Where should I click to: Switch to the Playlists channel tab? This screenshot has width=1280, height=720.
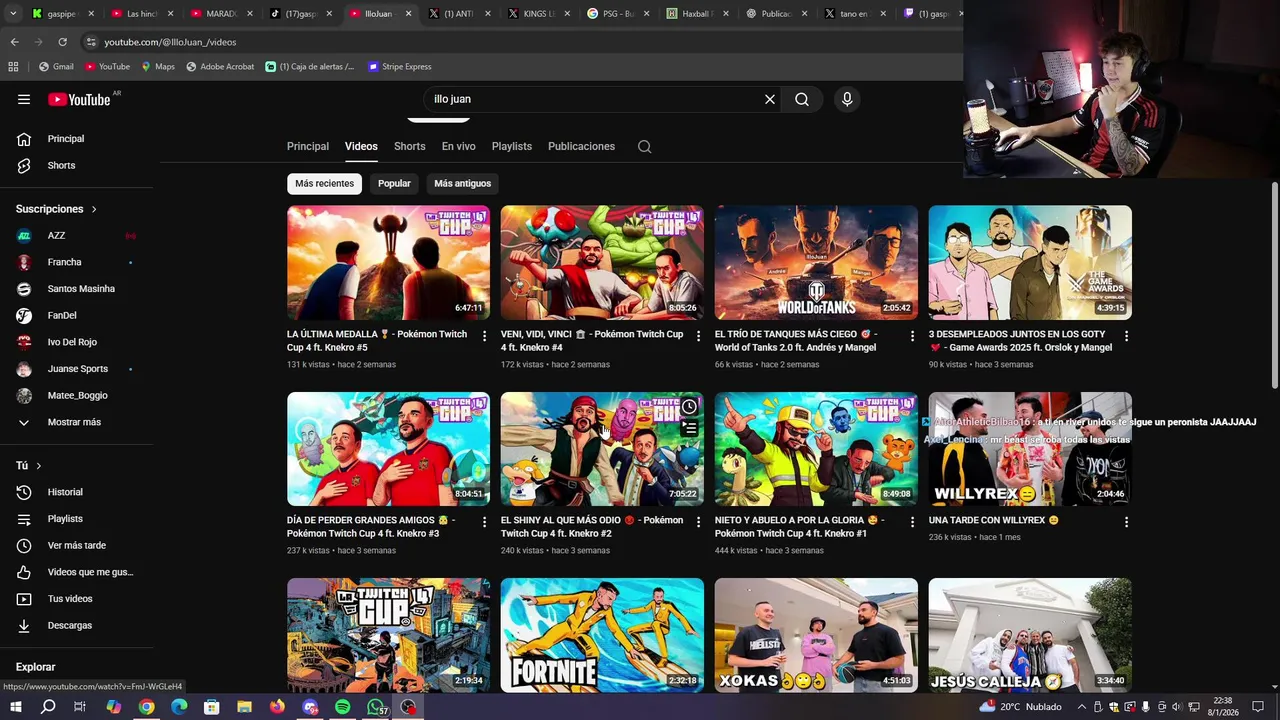click(x=512, y=146)
